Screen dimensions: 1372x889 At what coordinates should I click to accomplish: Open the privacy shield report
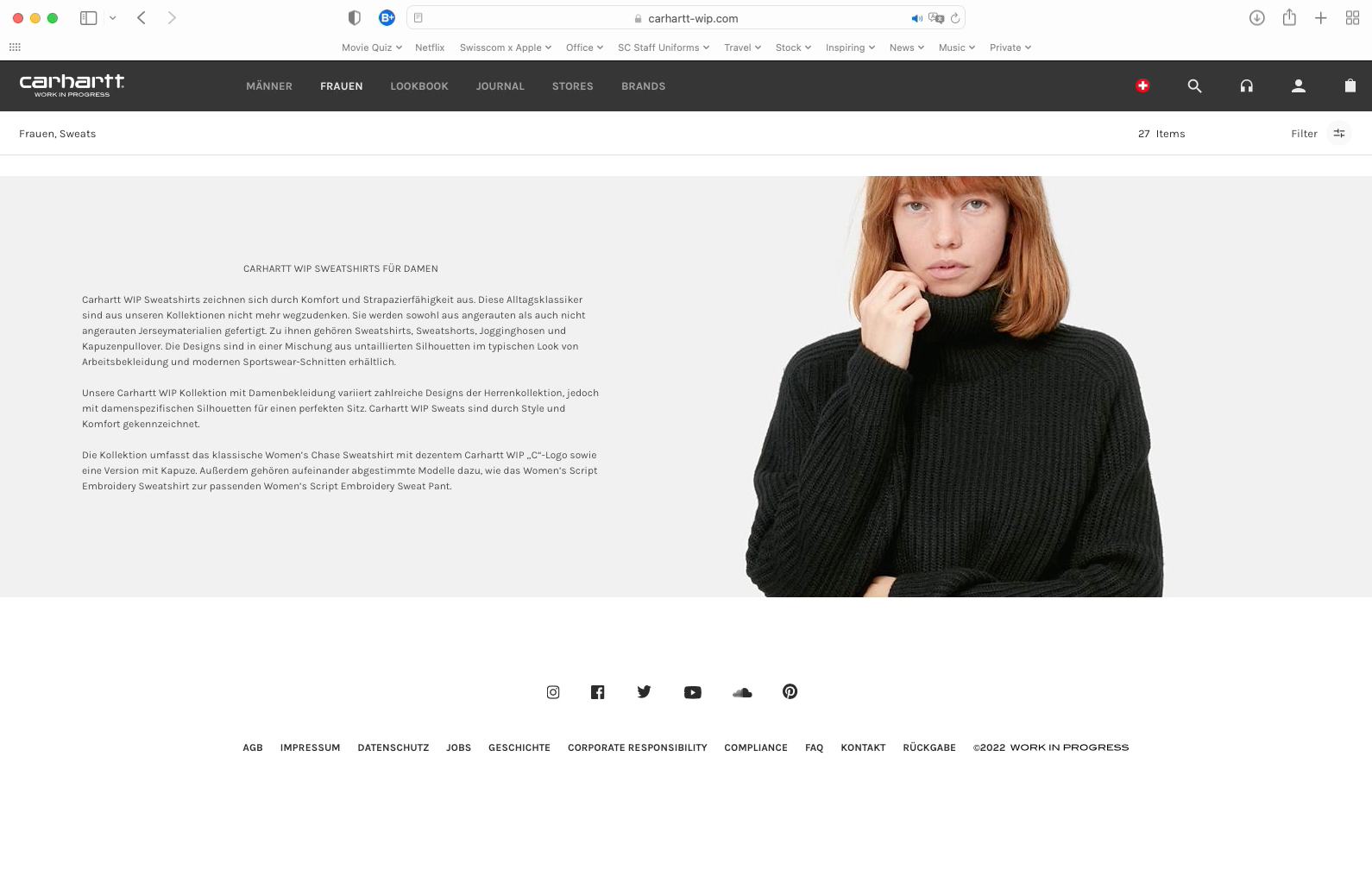(354, 18)
